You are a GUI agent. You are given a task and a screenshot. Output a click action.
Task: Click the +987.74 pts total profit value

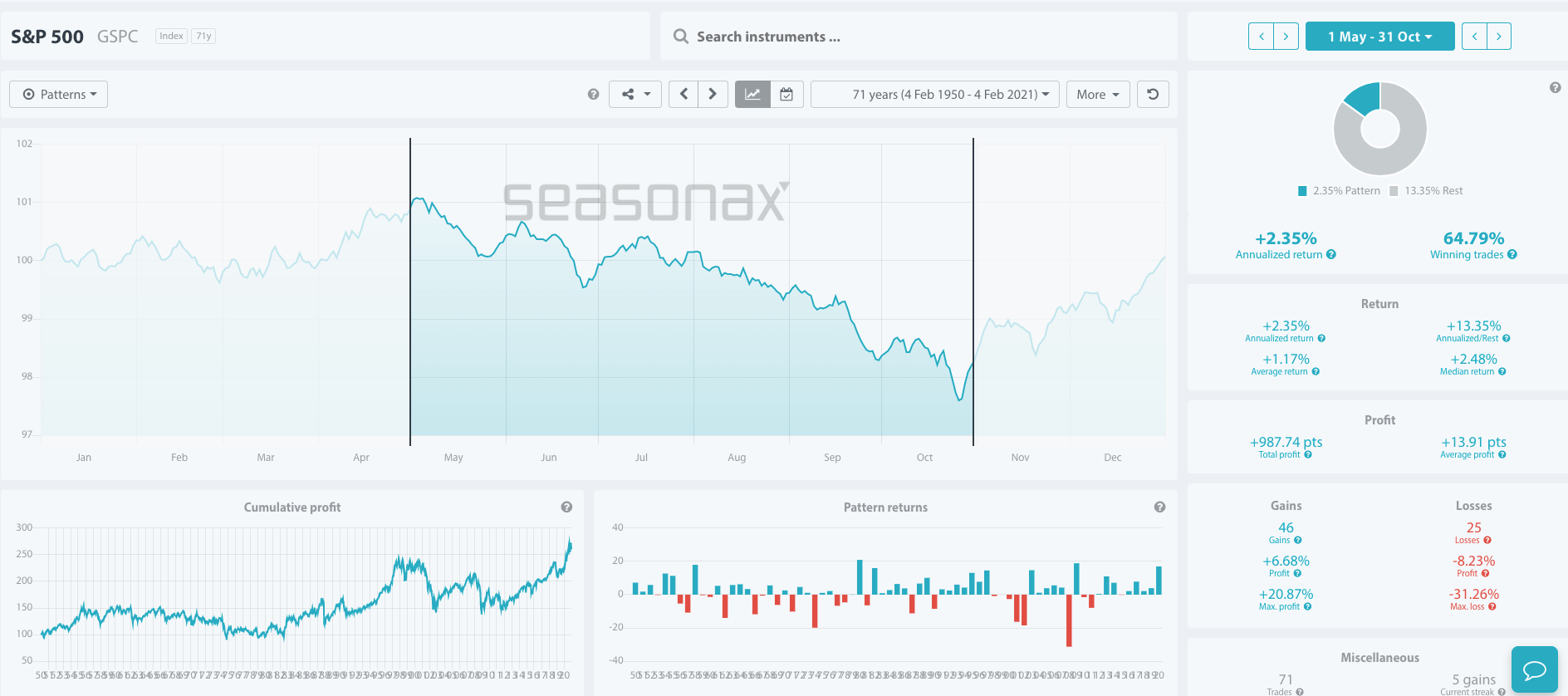pos(1286,442)
